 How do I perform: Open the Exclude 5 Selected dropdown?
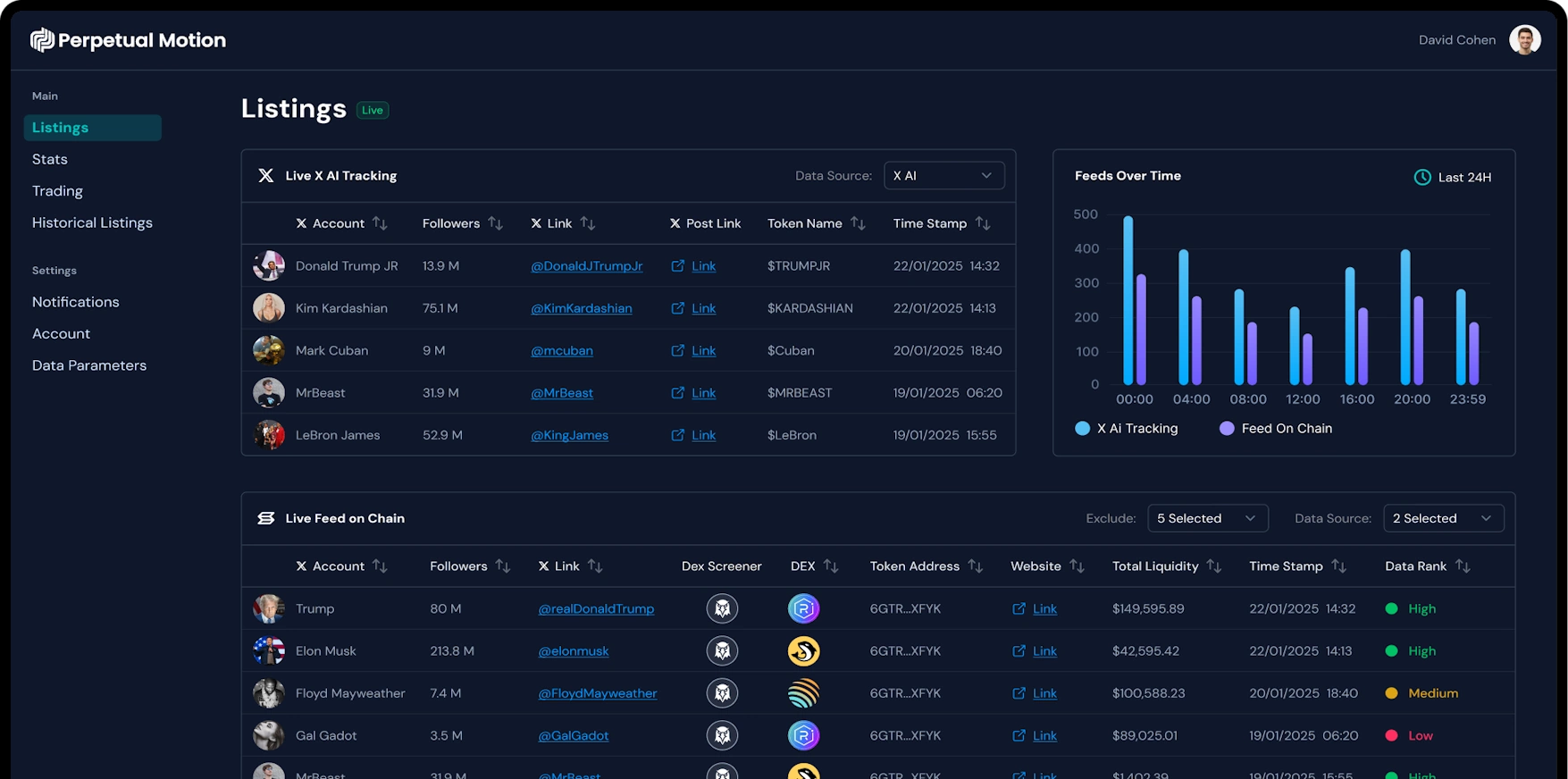pyautogui.click(x=1207, y=518)
